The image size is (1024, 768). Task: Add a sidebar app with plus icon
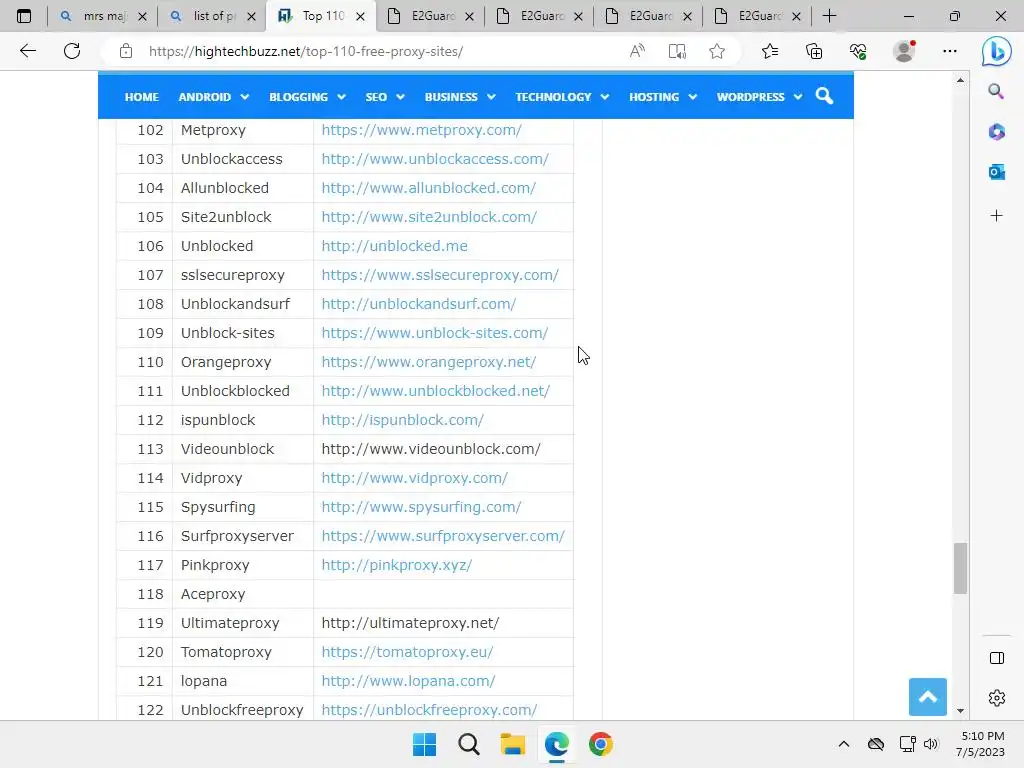tap(996, 216)
